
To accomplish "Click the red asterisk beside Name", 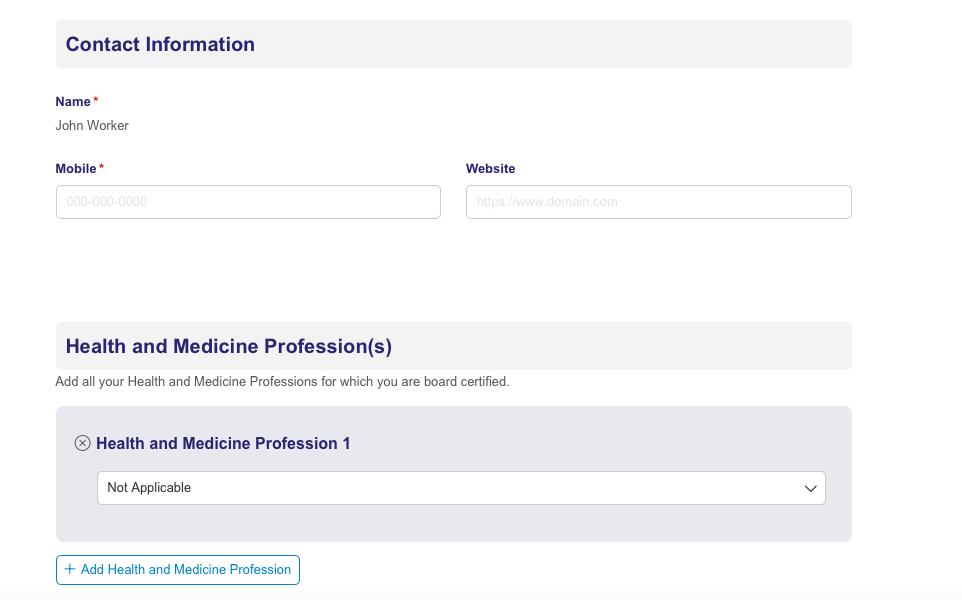I will (x=96, y=99).
